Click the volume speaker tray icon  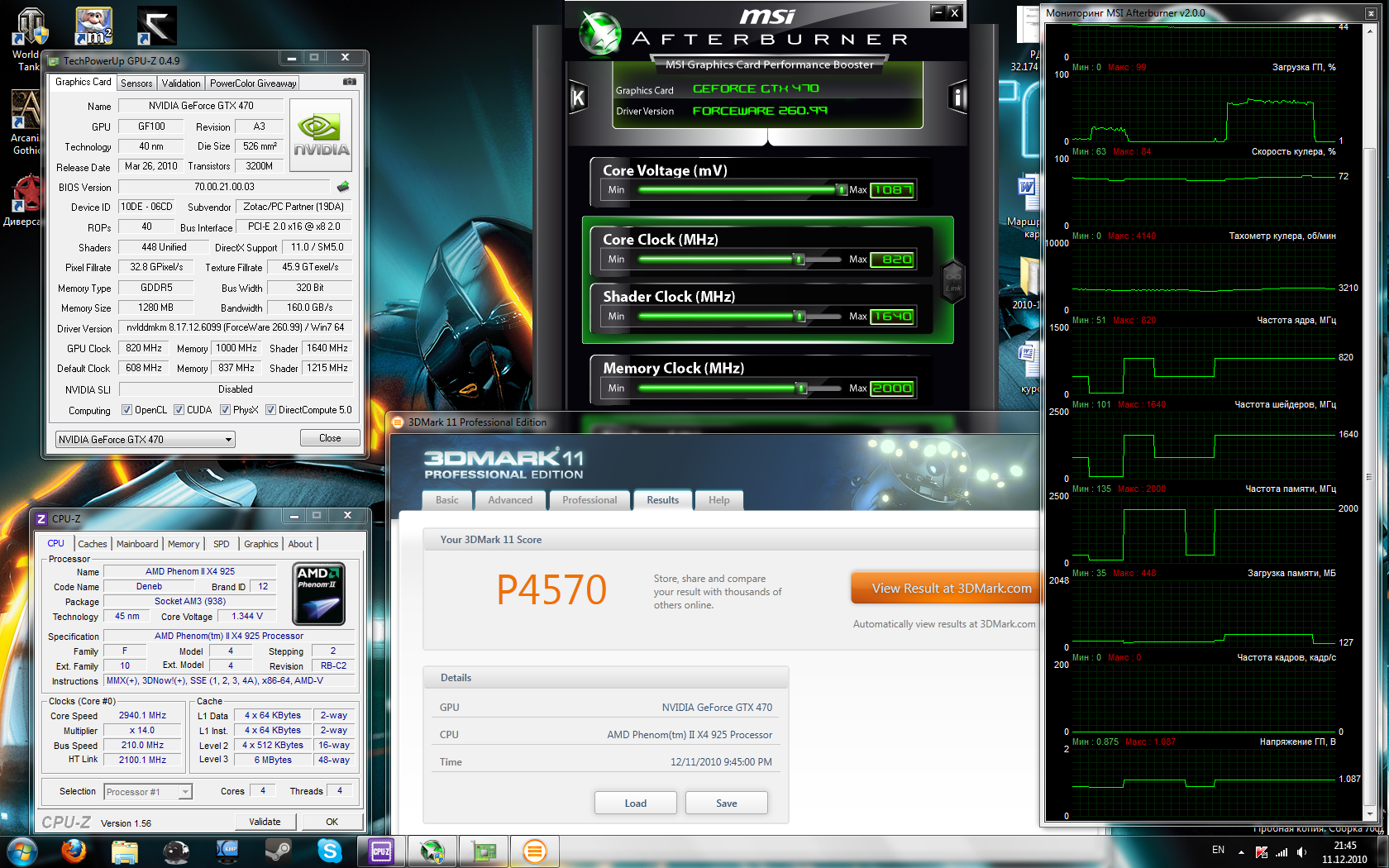pos(1302,851)
